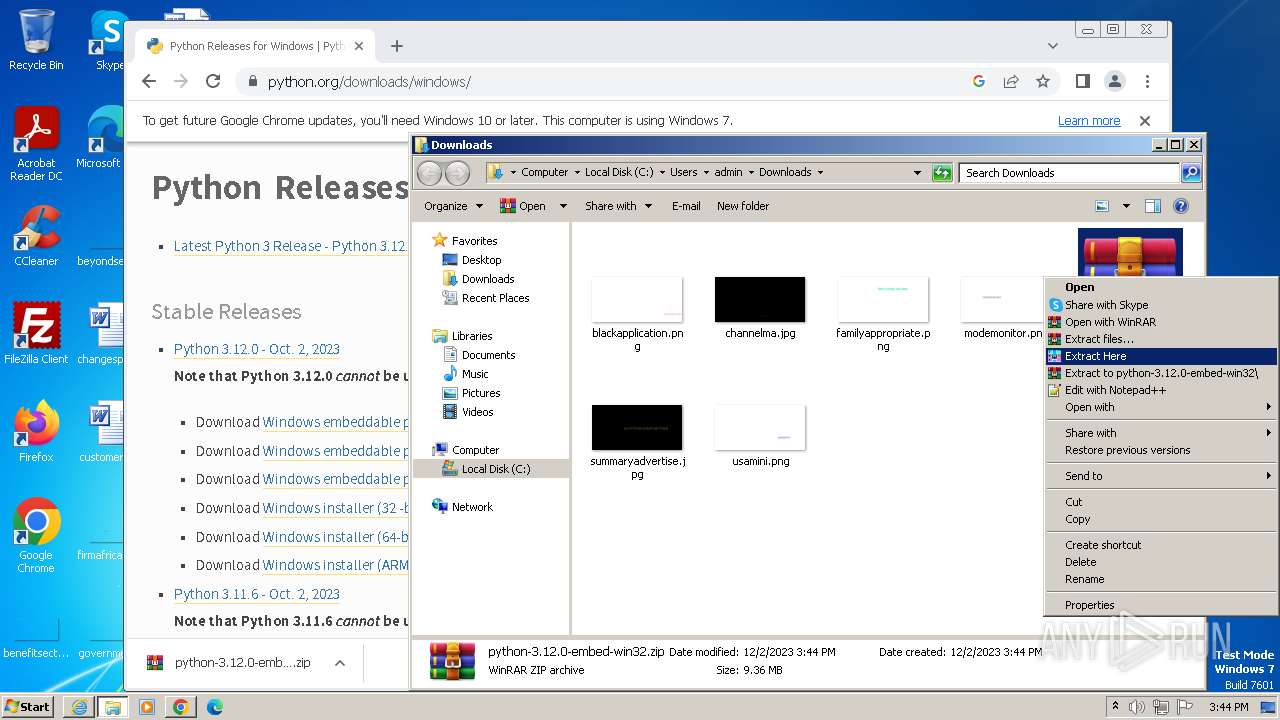The height and width of the screenshot is (720, 1280).
Task: Expand view options dropdown arrow
Action: click(1126, 206)
